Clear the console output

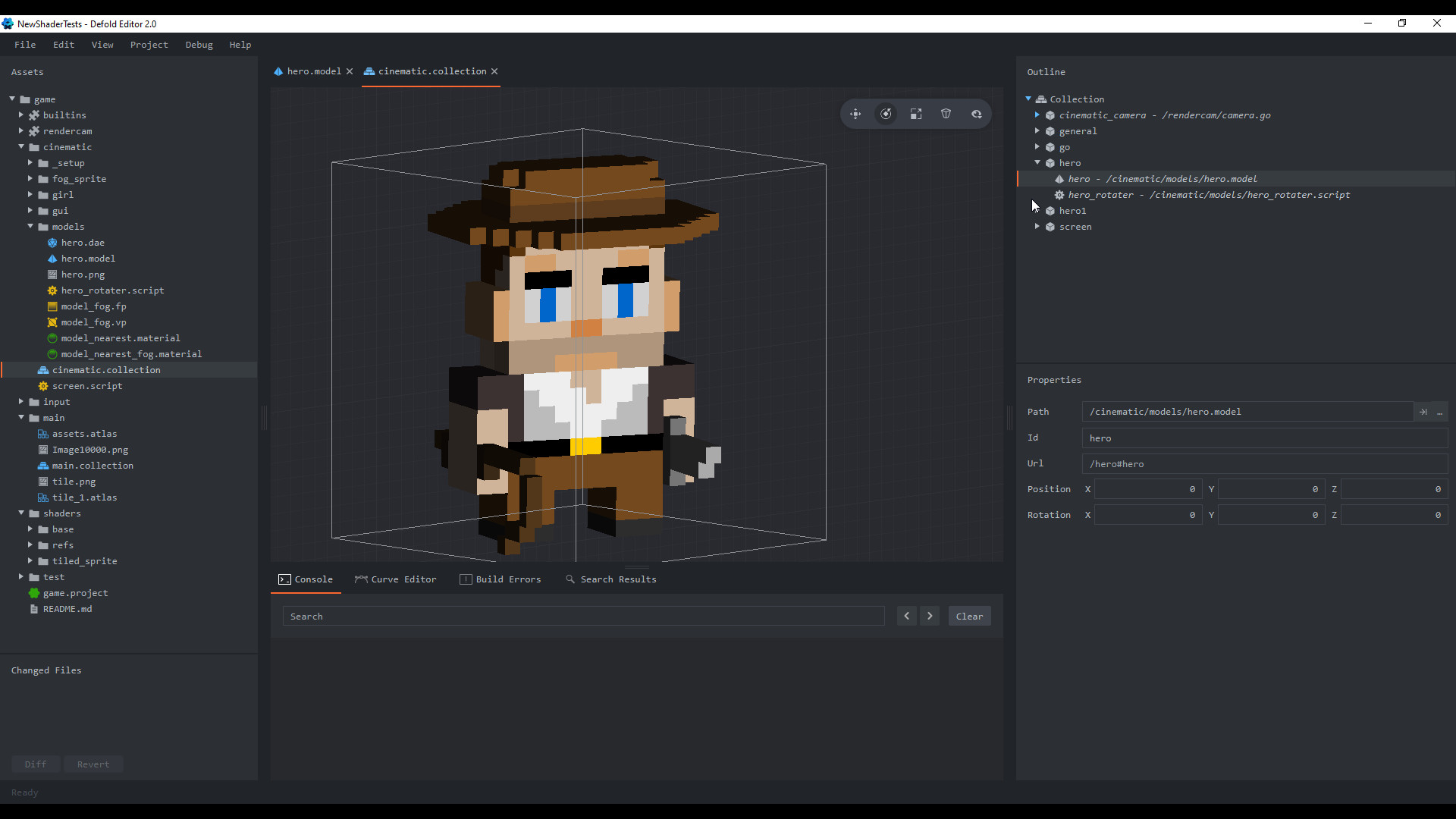click(x=969, y=616)
